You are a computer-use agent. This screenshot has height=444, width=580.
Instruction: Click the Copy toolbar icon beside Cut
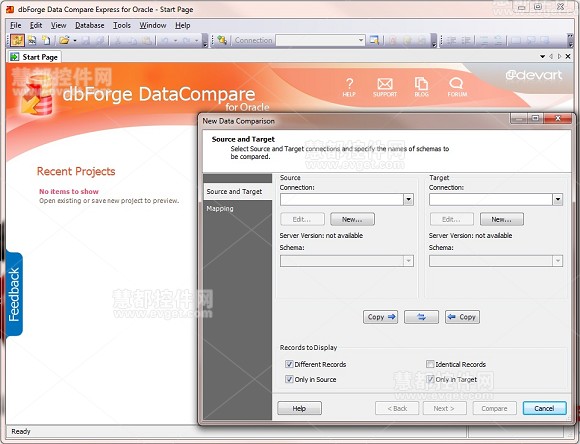132,40
